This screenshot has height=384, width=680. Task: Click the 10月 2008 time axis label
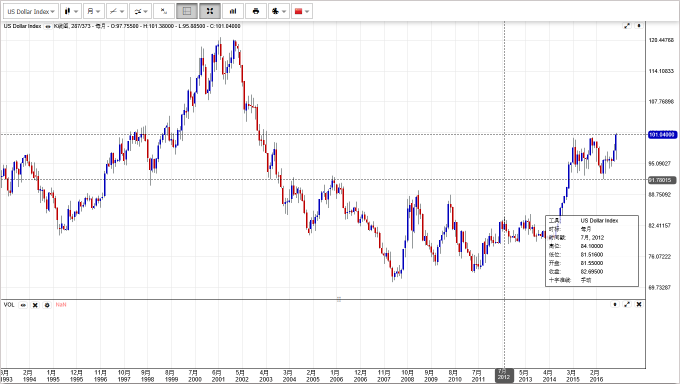click(x=407, y=376)
